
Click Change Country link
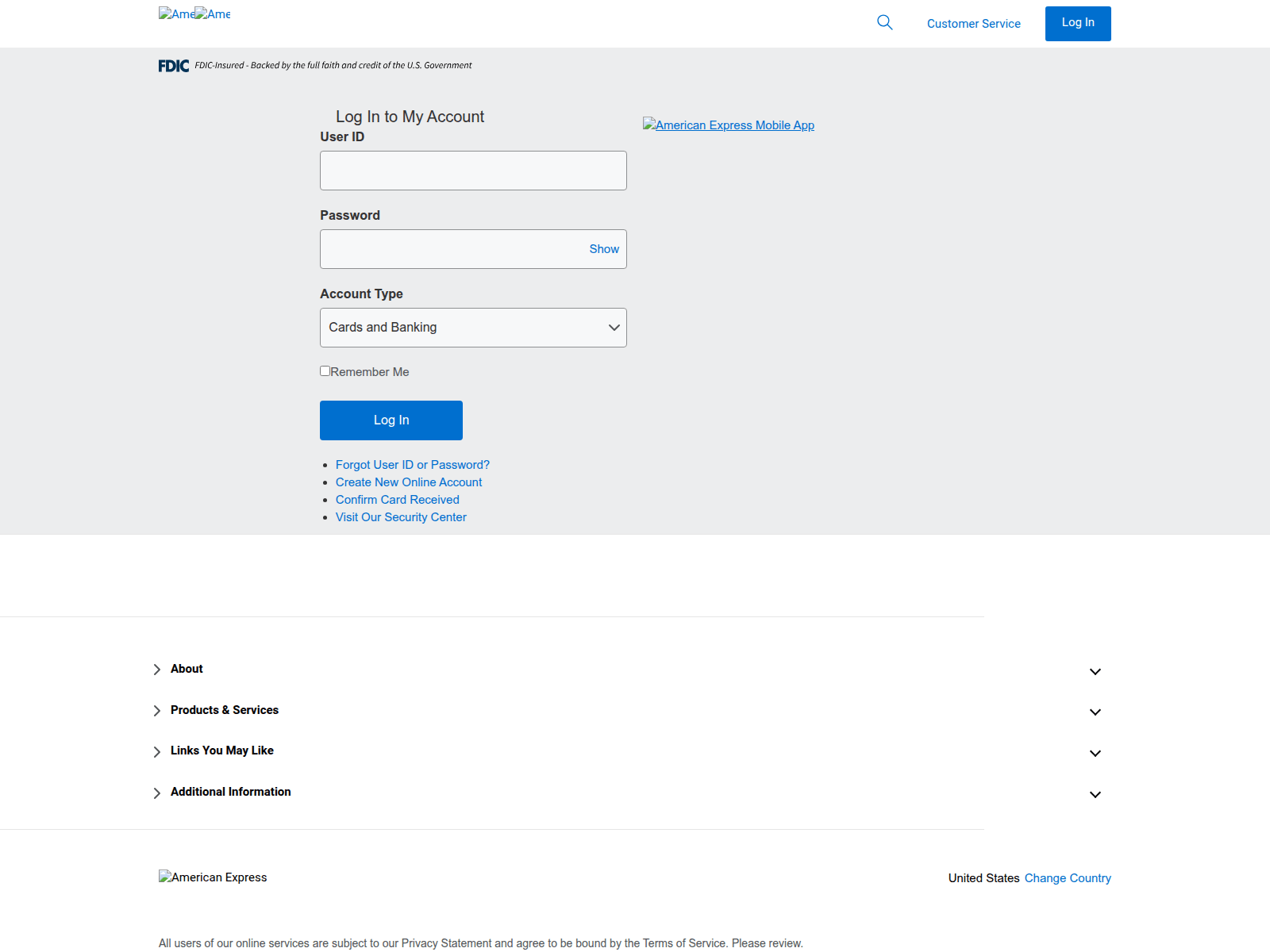tap(1068, 878)
